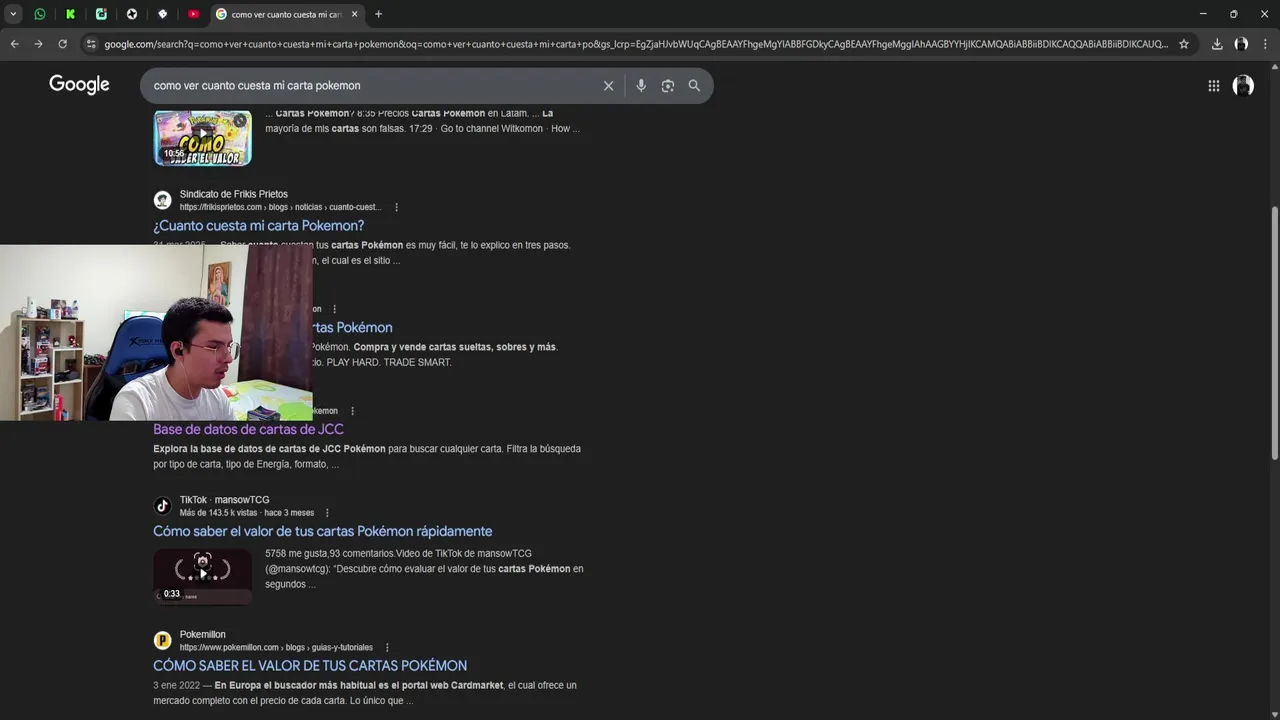Open the Chrome profile avatar
The image size is (1280, 720).
(1241, 44)
